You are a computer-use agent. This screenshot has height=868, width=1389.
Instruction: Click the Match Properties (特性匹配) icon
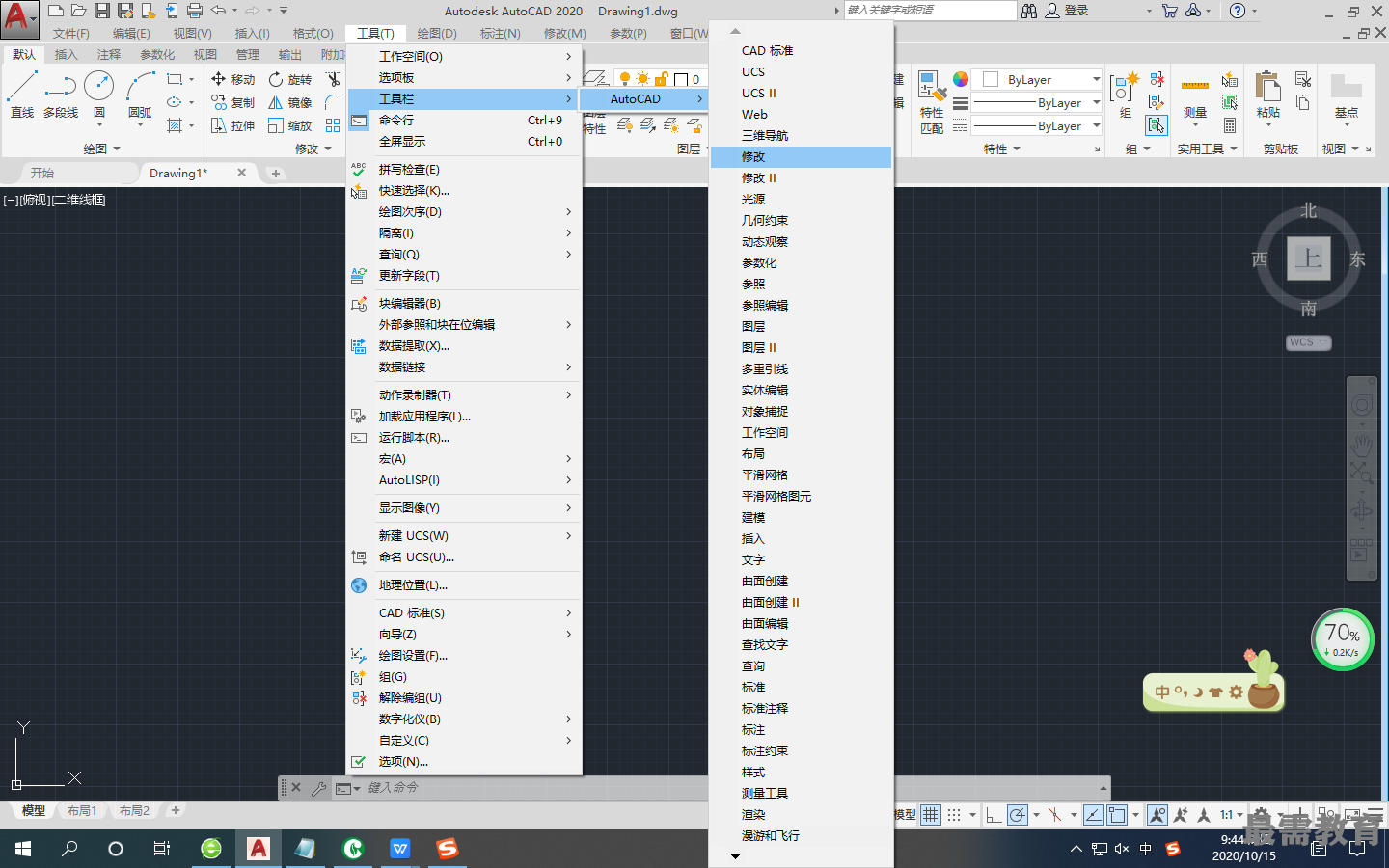tap(932, 101)
